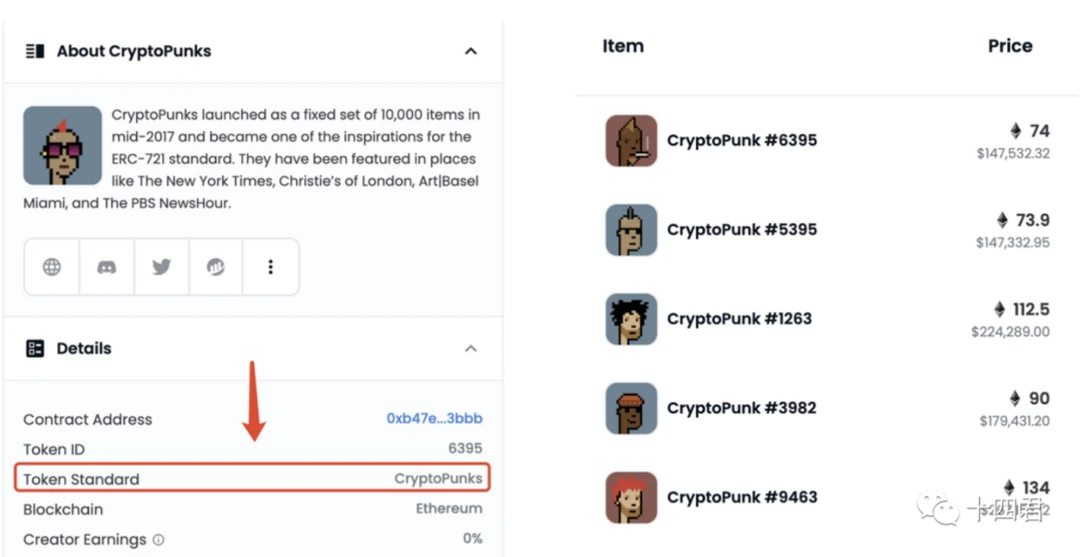Click the About CryptoPunks list icon
Image resolution: width=1080 pixels, height=557 pixels.
click(x=35, y=51)
